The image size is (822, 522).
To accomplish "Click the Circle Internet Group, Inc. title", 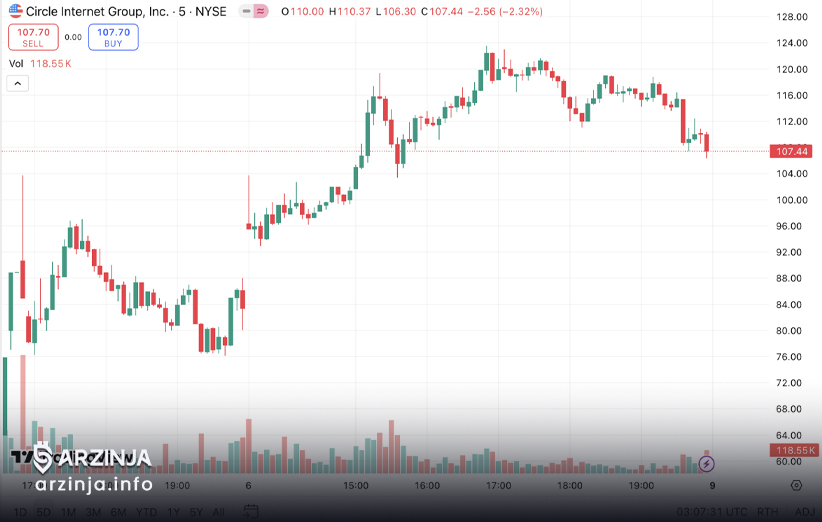I will (97, 11).
